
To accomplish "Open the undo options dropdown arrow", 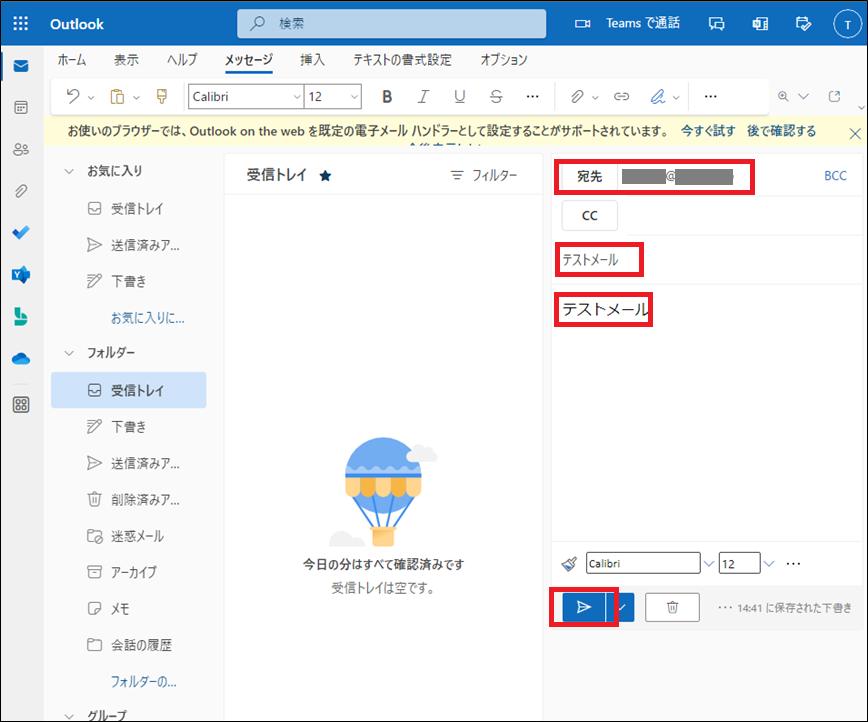I will coord(91,97).
